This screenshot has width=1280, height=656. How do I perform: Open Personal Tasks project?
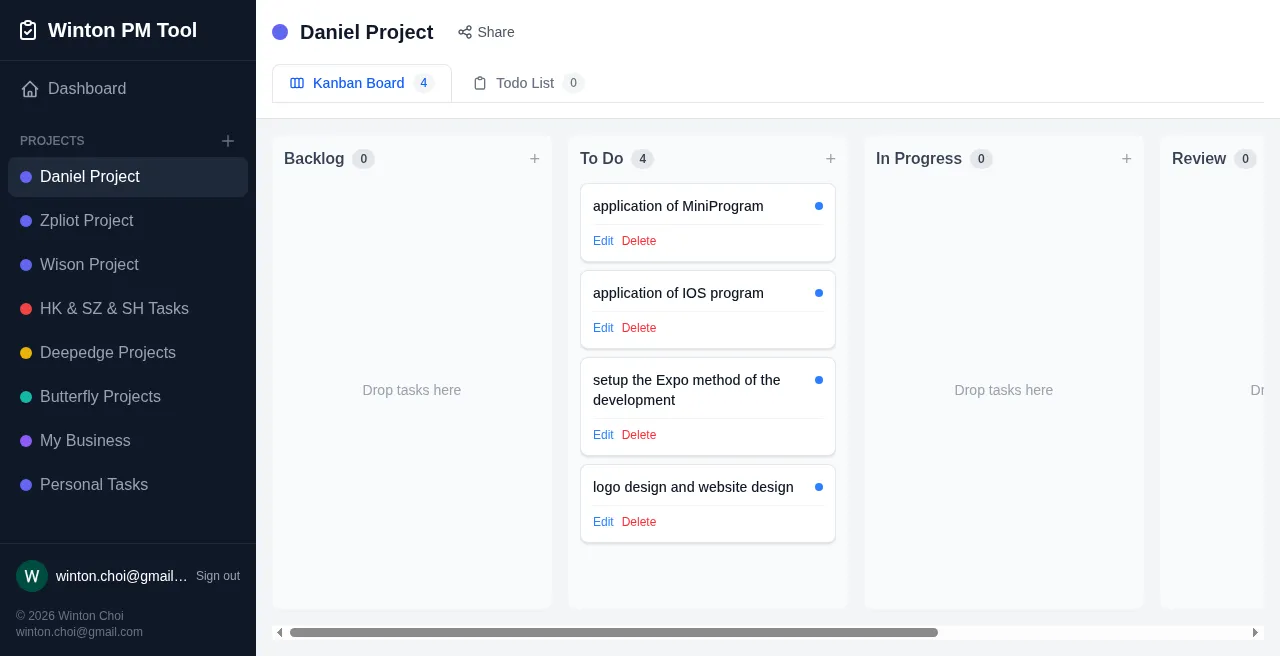point(128,485)
